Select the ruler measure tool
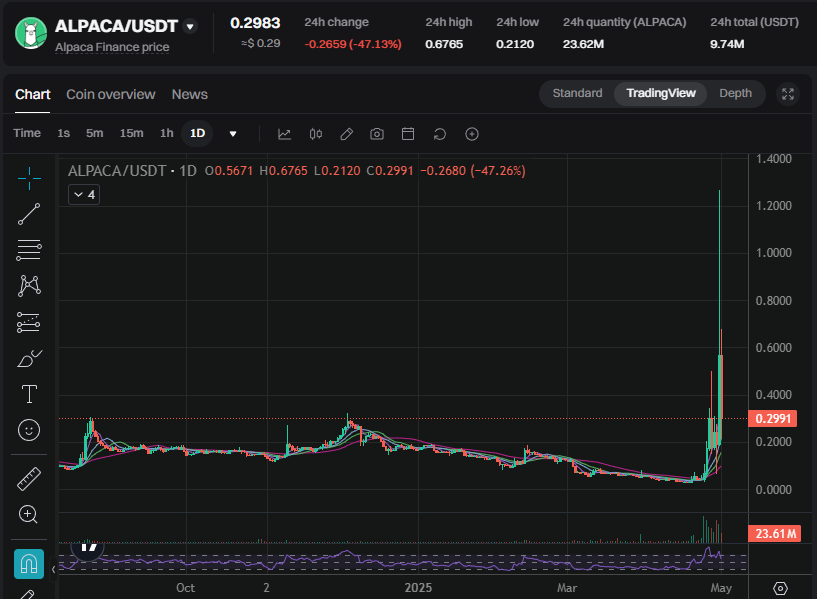The width and height of the screenshot is (817, 599). click(x=29, y=479)
